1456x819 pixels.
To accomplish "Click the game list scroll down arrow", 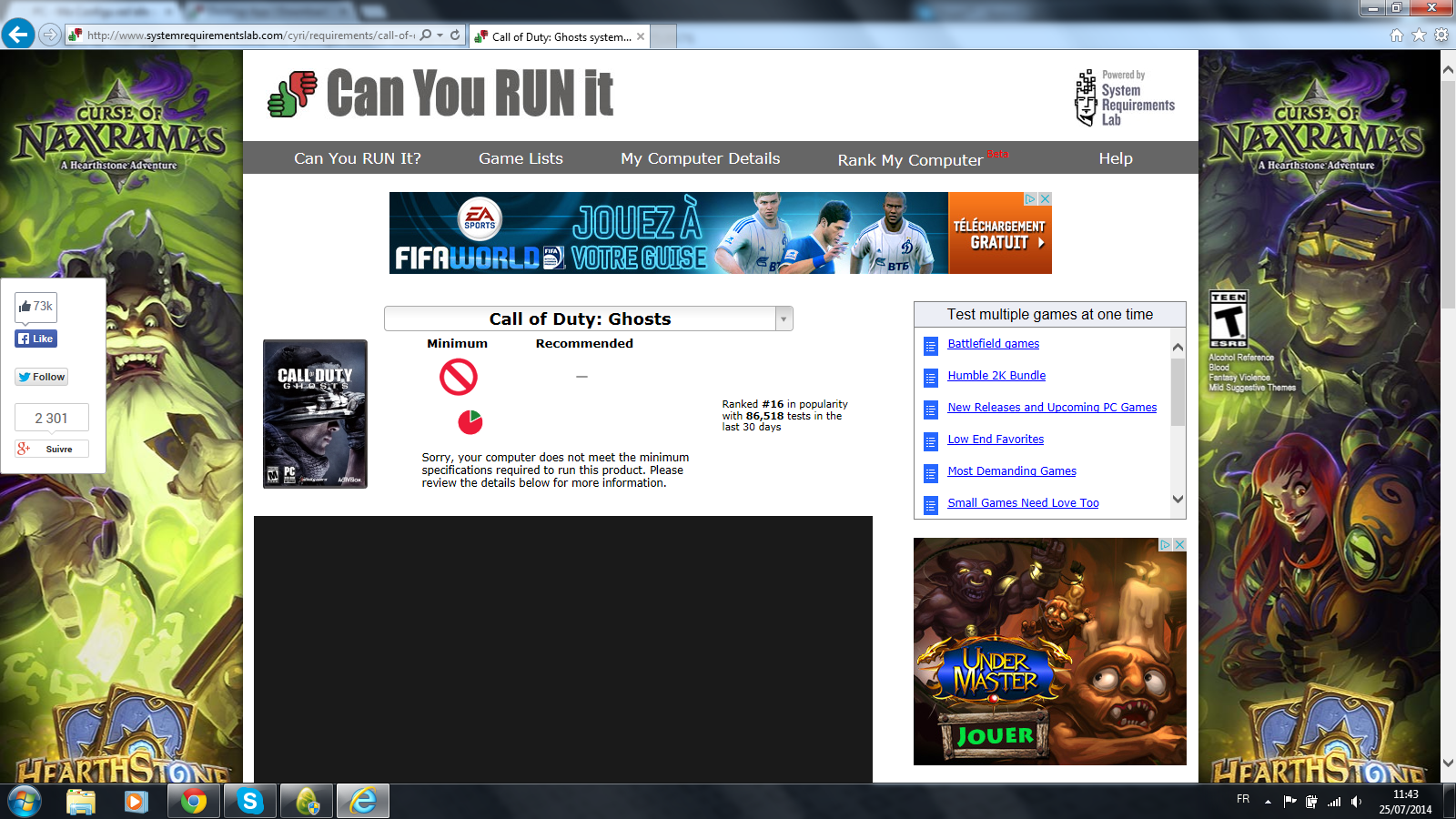I will [x=1178, y=499].
